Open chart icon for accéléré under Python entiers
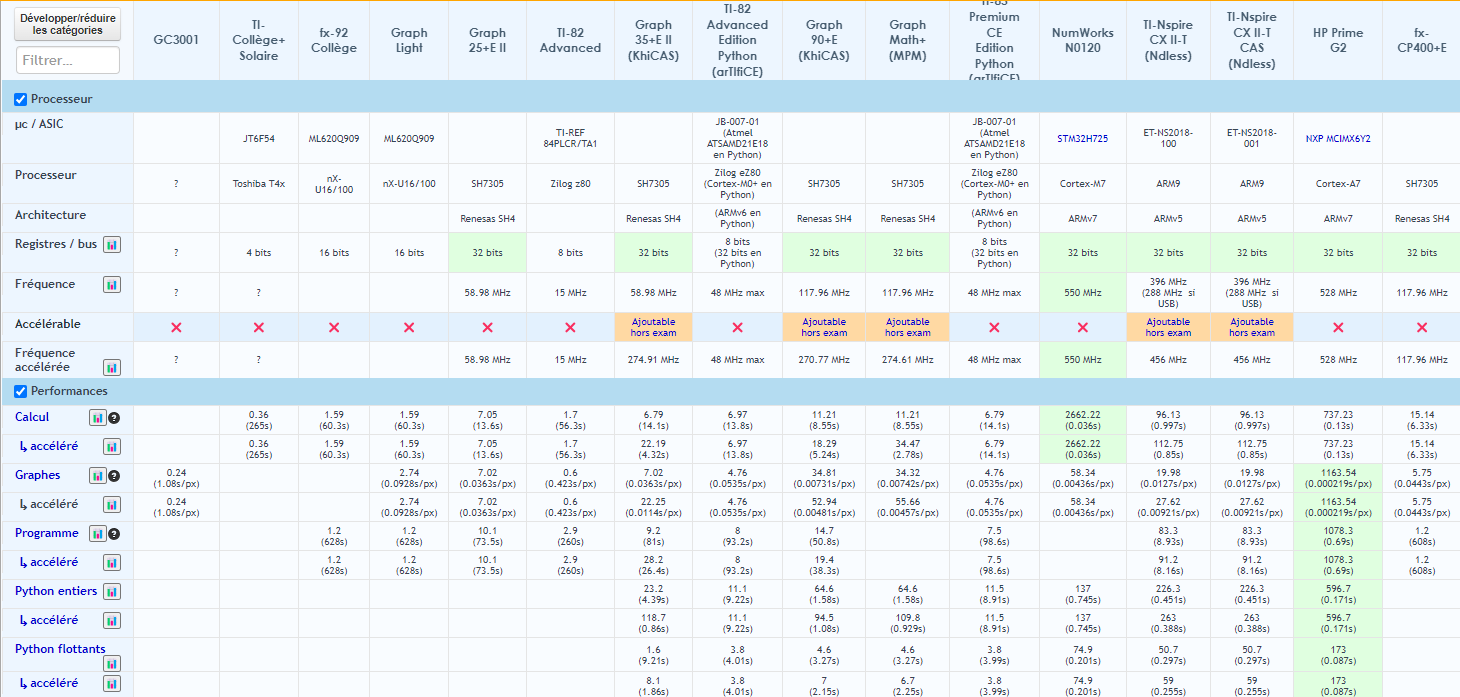Image resolution: width=1460 pixels, height=697 pixels. pos(112,621)
